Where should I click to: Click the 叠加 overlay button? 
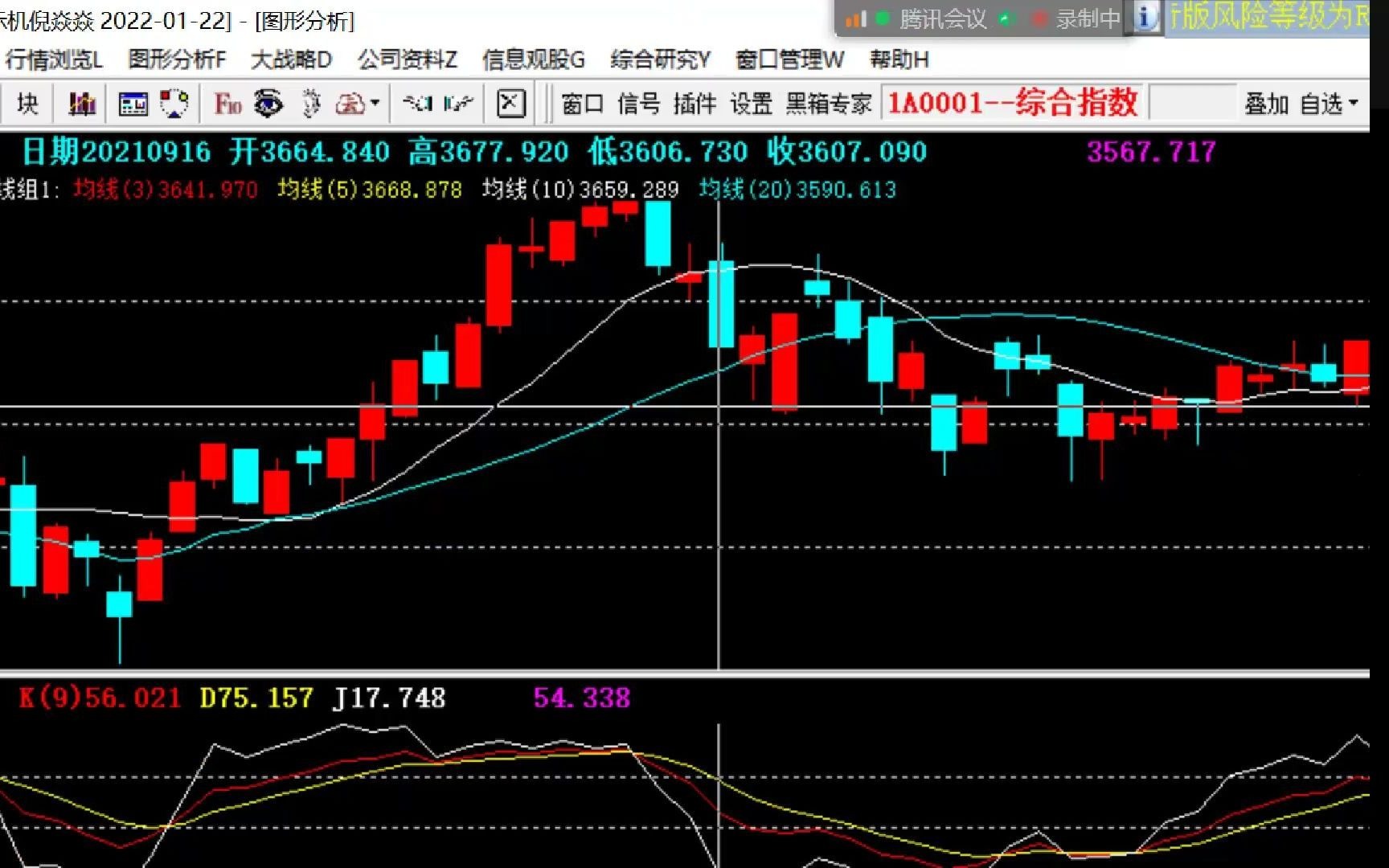(1267, 104)
